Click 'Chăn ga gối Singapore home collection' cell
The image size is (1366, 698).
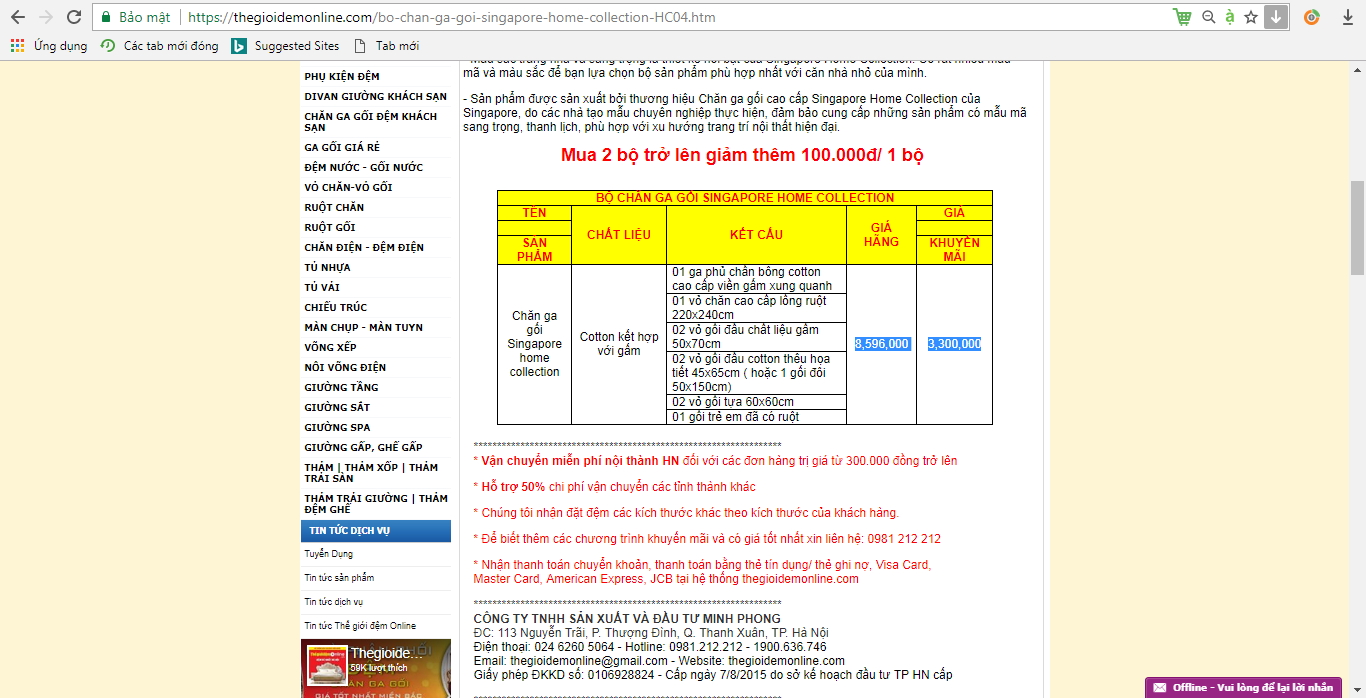point(535,344)
